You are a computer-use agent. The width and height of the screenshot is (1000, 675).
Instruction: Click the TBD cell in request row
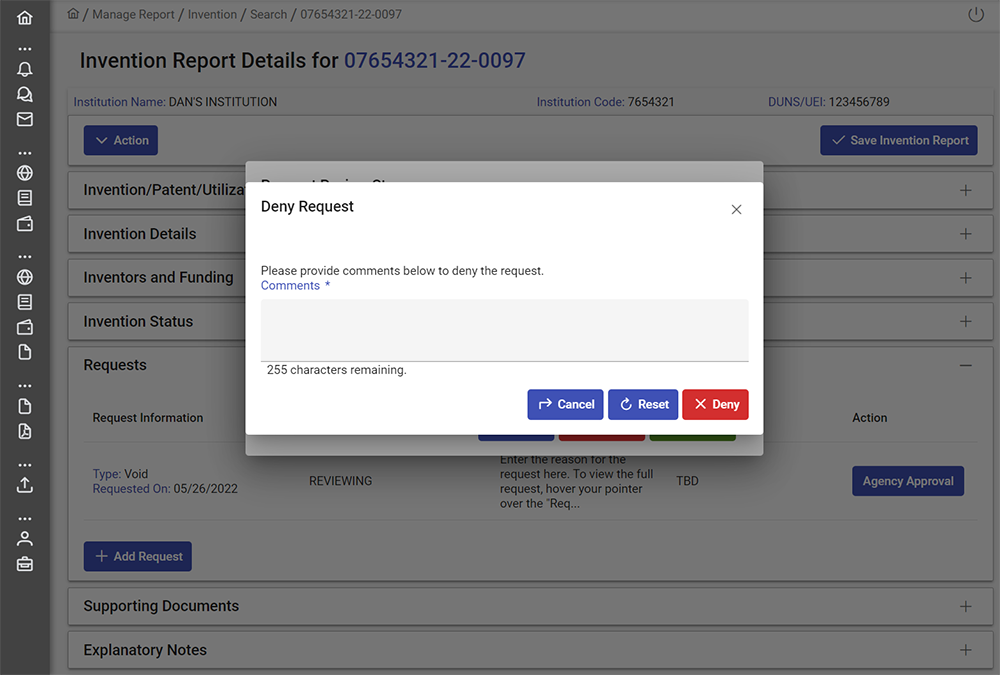688,481
